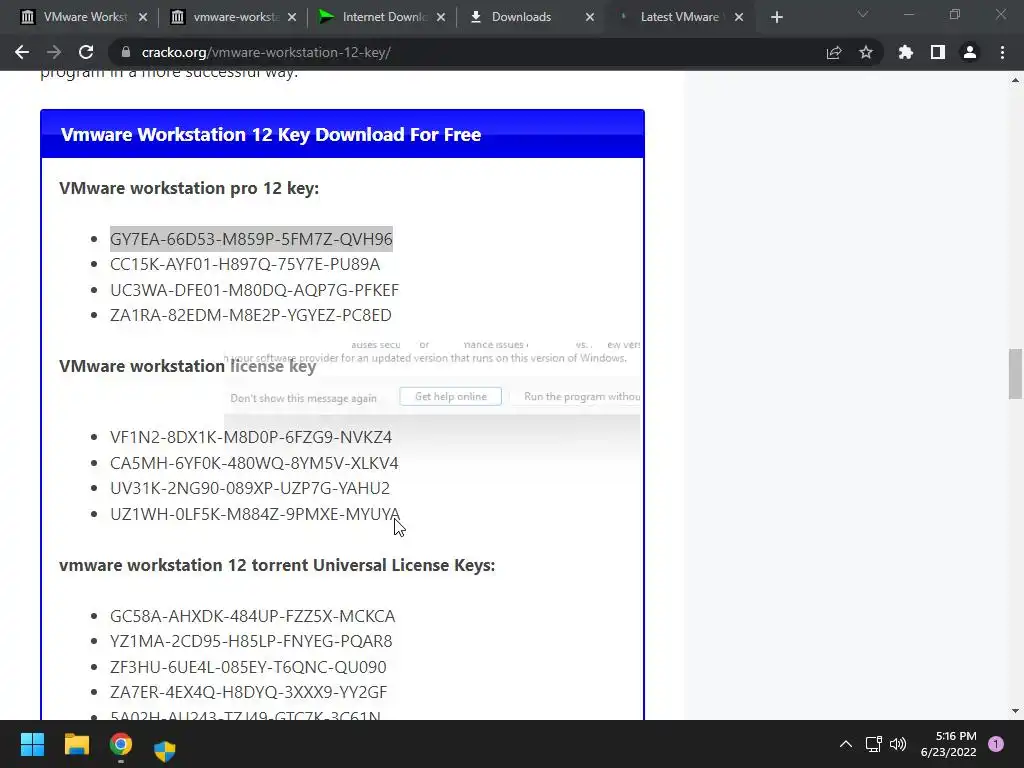Open a new browser tab
The height and width of the screenshot is (768, 1024).
coord(776,18)
